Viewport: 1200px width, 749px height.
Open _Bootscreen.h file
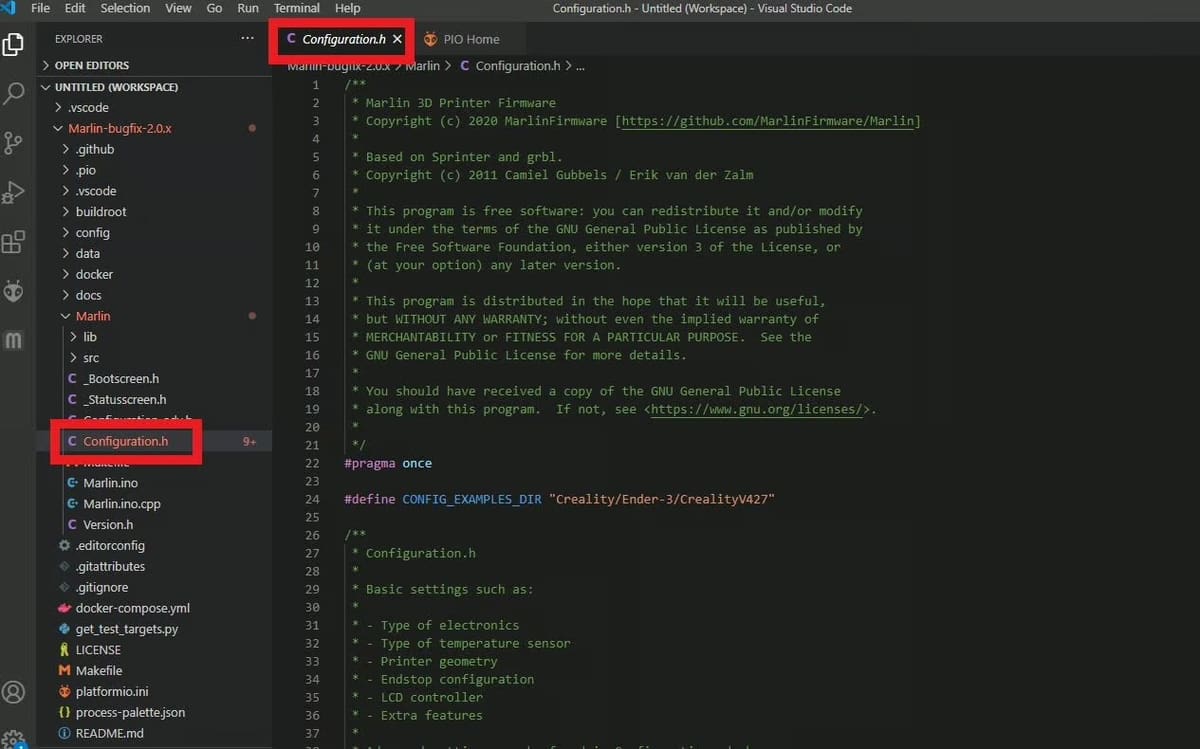(121, 379)
